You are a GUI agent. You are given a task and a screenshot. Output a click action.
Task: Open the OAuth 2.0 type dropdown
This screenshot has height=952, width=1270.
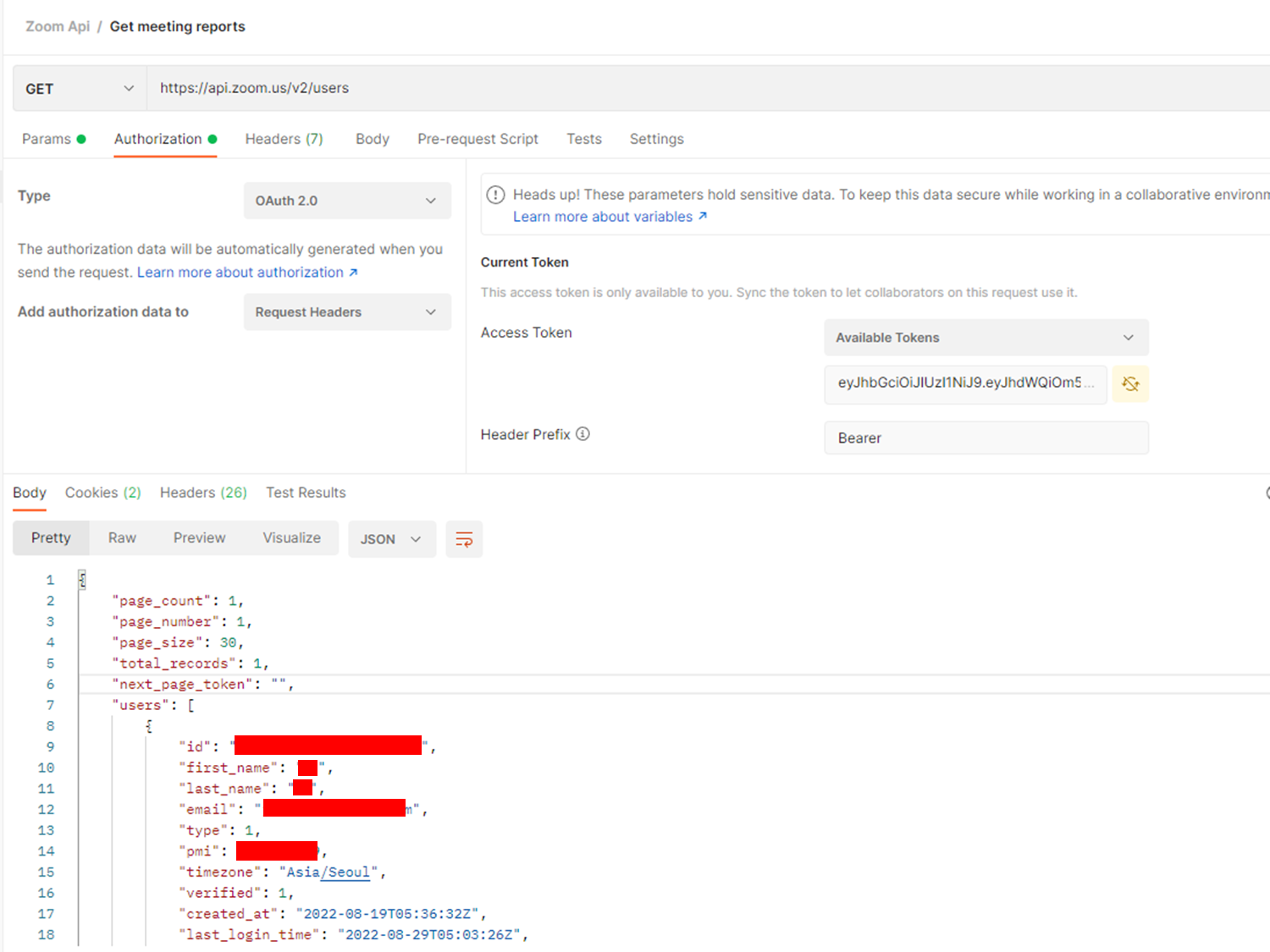(x=347, y=201)
